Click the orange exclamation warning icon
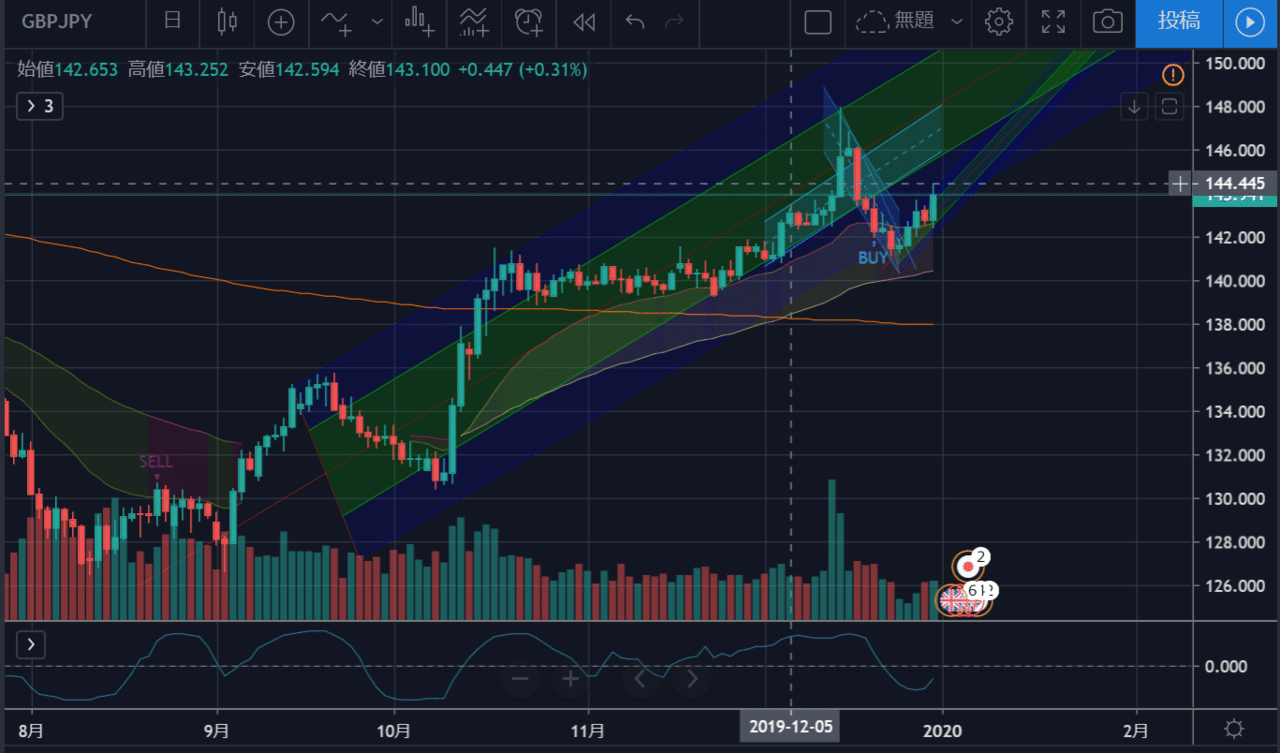 [x=1174, y=74]
